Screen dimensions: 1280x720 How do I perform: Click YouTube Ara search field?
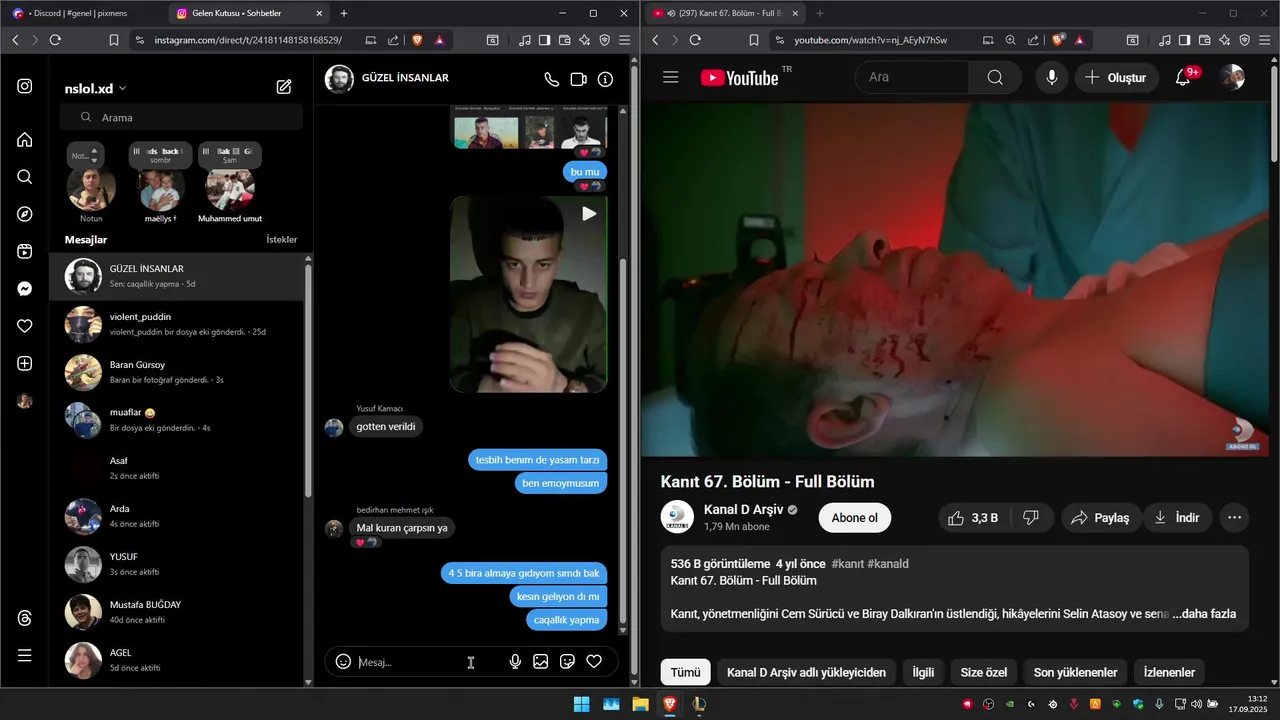[911, 77]
